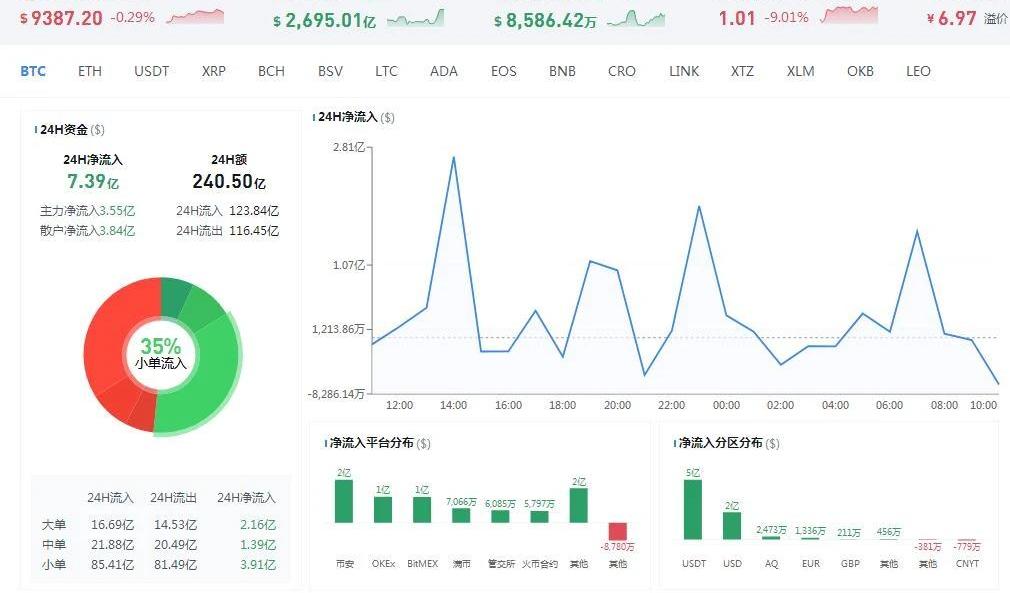This screenshot has width=1010, height=593.
Task: Switch to the XRP coin tab
Action: [x=213, y=71]
